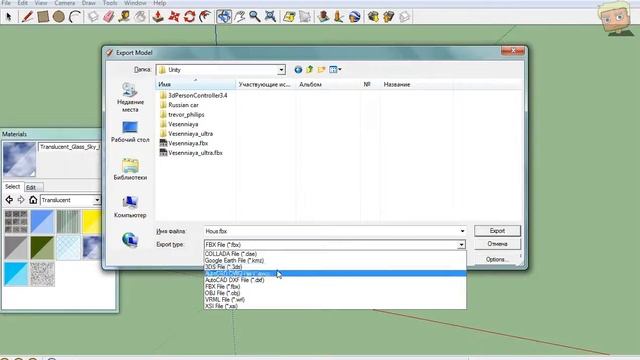Switch to Materials Select tab
Viewport: 640px width, 360px height.
coord(12,187)
